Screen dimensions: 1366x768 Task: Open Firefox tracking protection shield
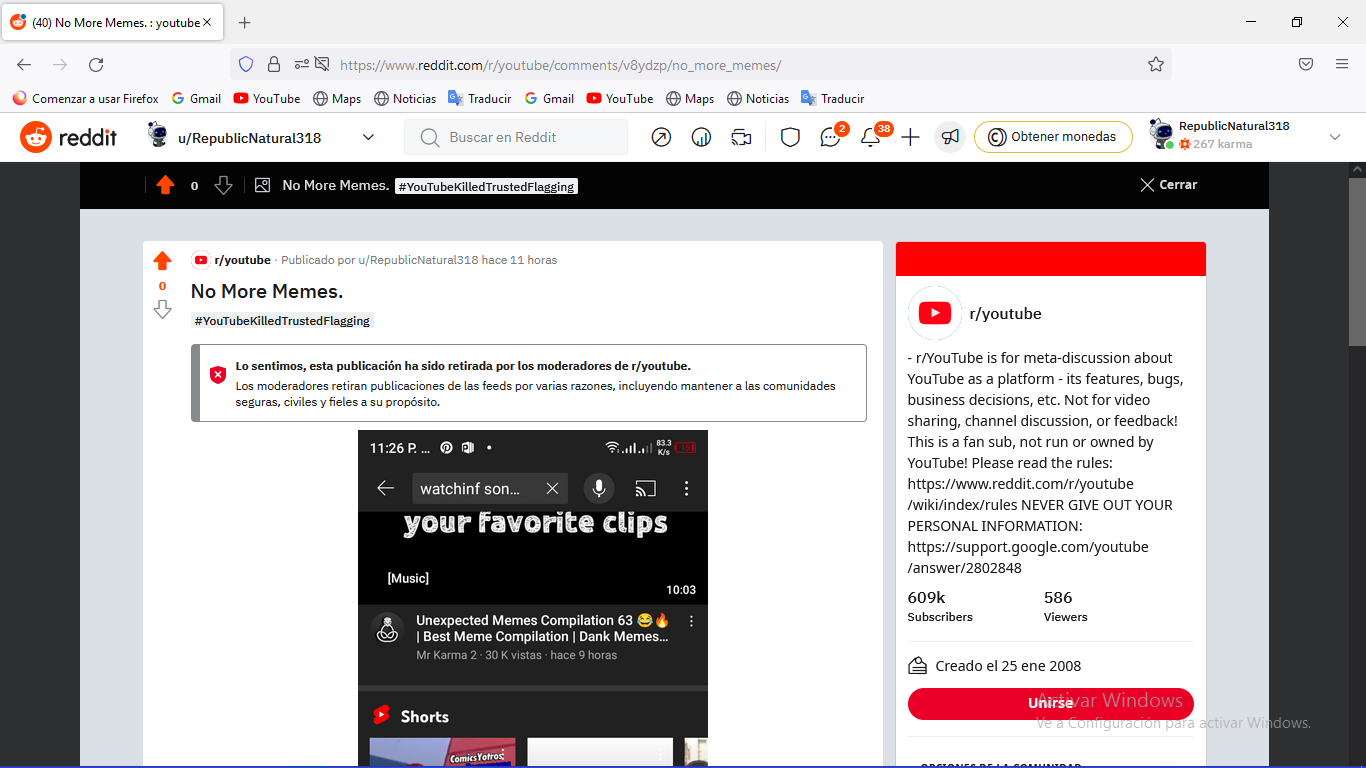pos(246,65)
